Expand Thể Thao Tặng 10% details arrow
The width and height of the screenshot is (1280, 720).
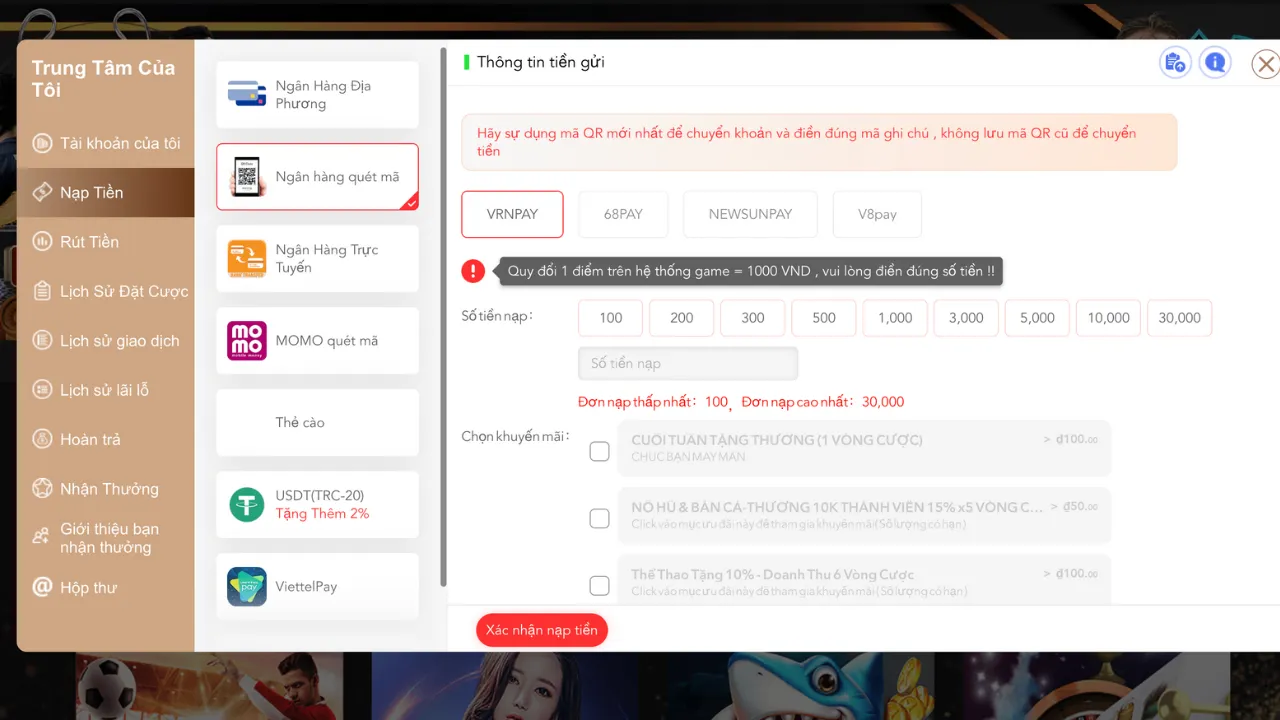coord(1047,574)
